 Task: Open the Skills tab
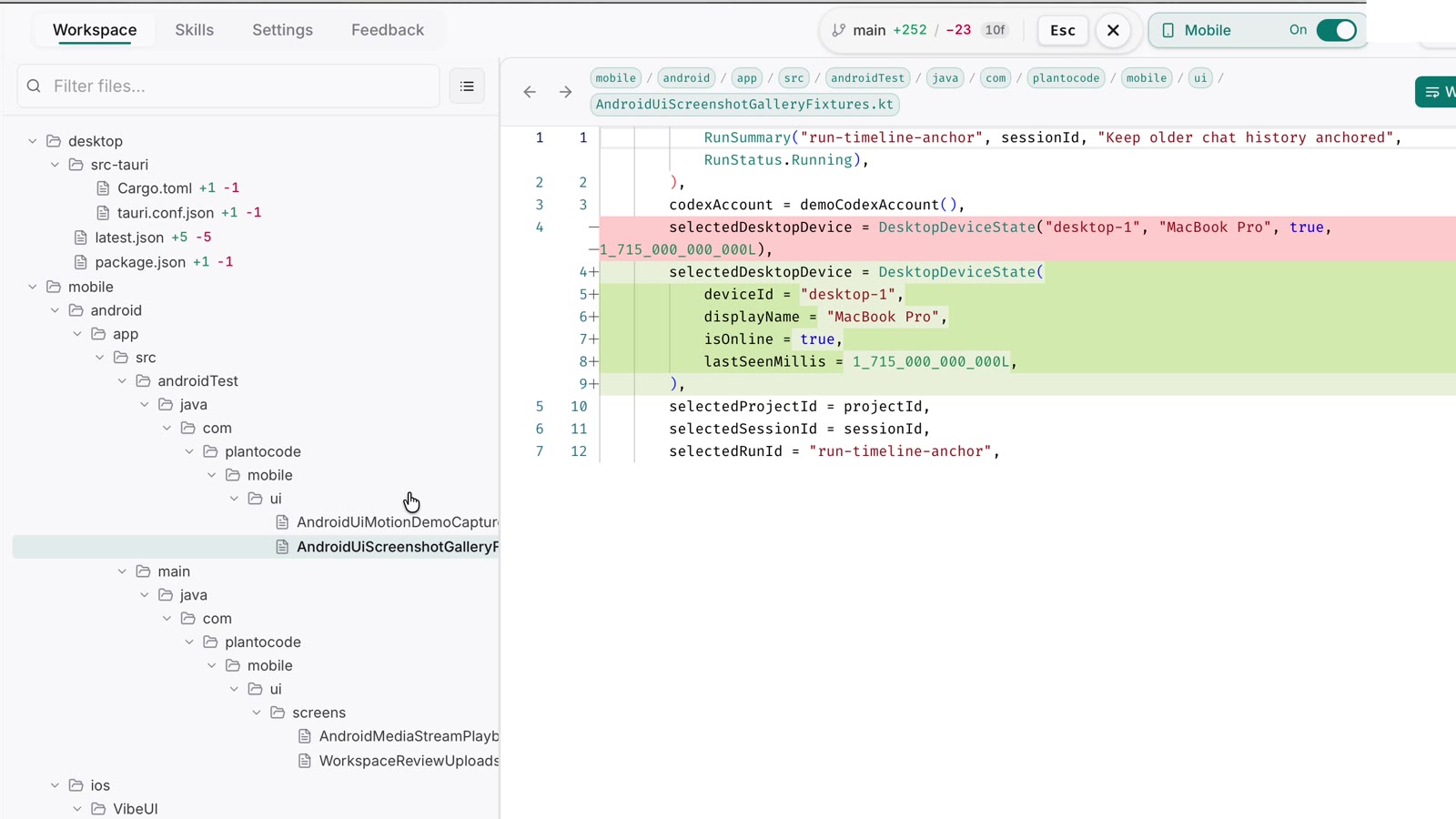click(x=194, y=30)
